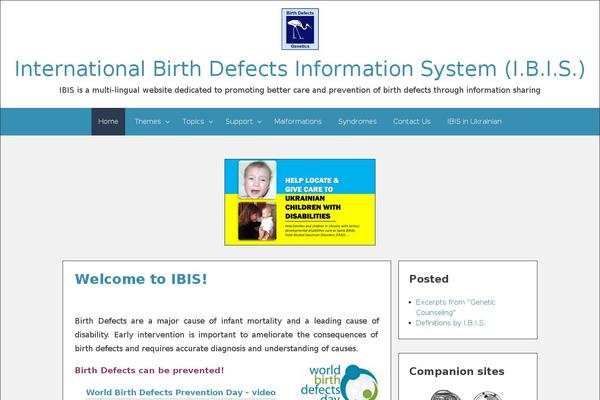Click the Posted sidebar heading
Screen dimensions: 600x400
(429, 279)
